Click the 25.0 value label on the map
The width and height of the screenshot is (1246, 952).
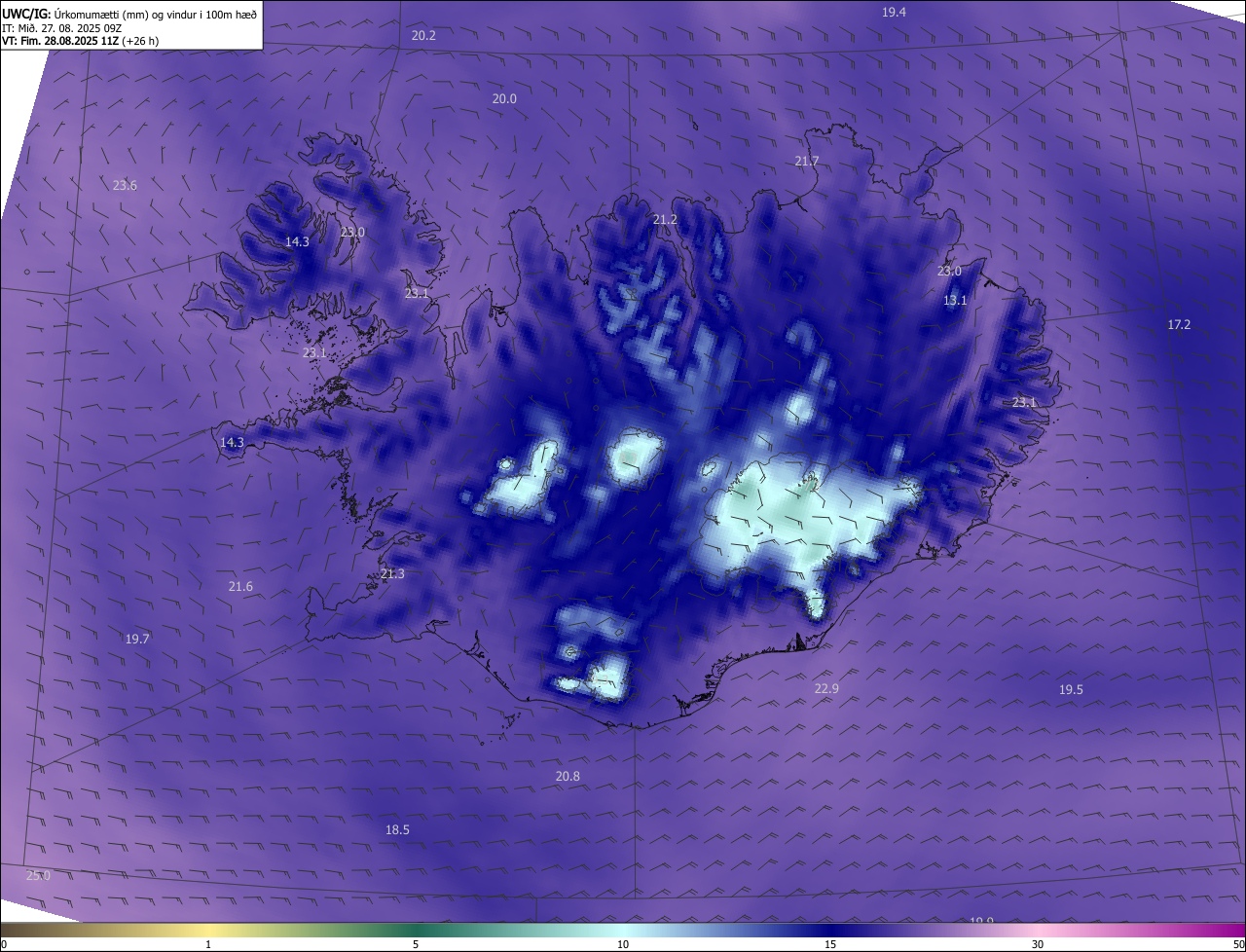(38, 875)
